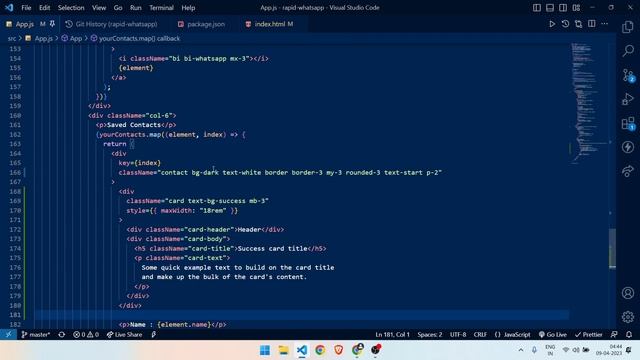The image size is (640, 360).
Task: Open the View menu
Action: pos(99,8)
